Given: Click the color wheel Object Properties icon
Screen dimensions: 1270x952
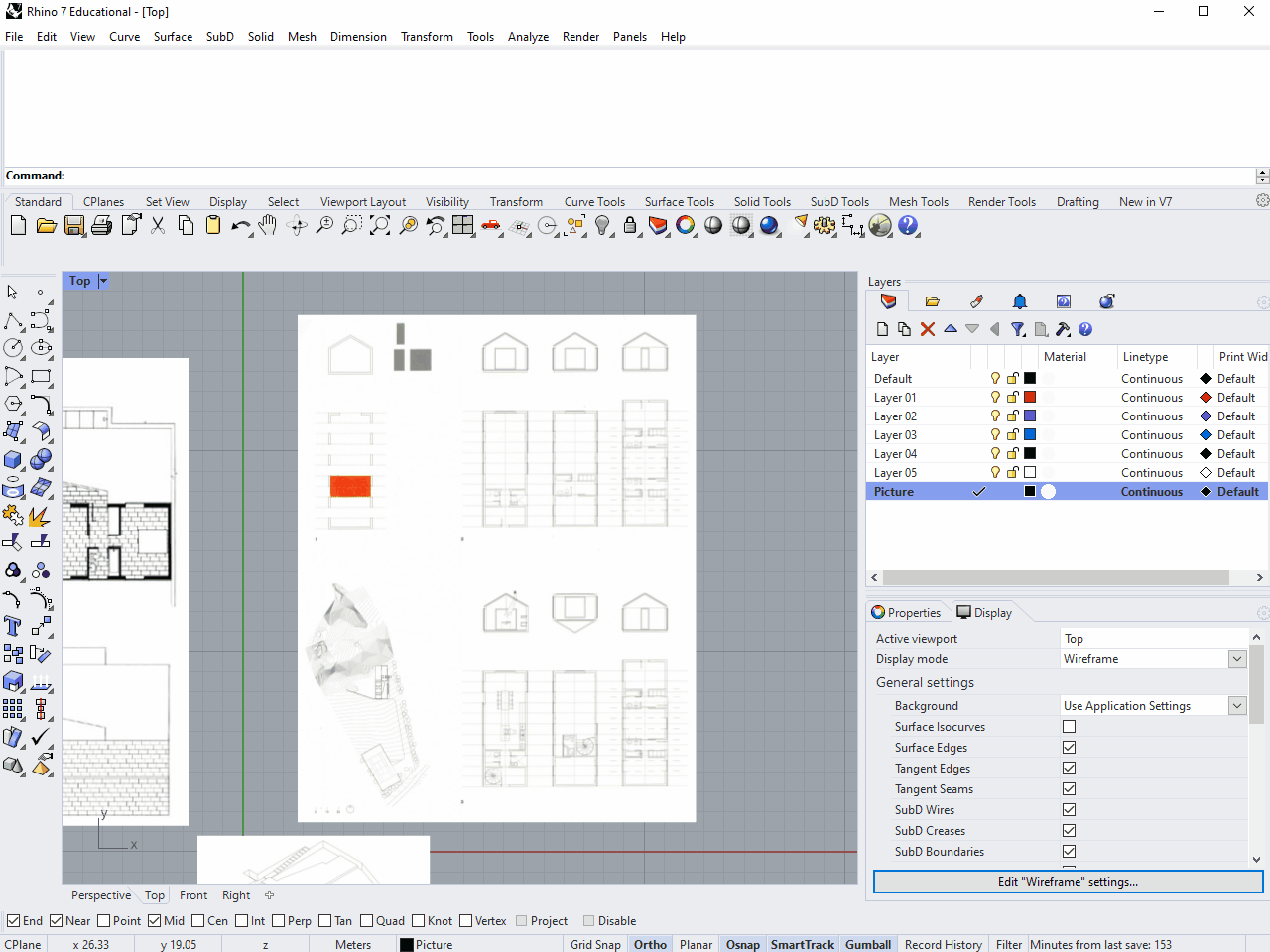Looking at the screenshot, I should tap(686, 226).
